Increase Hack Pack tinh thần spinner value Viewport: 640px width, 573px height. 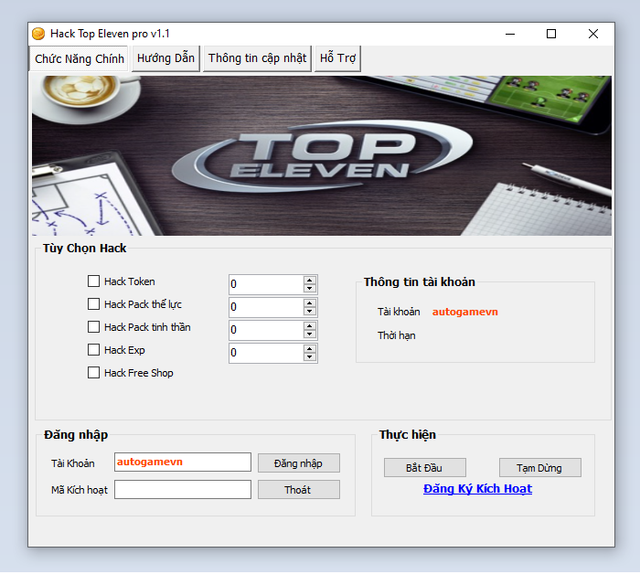[310, 325]
